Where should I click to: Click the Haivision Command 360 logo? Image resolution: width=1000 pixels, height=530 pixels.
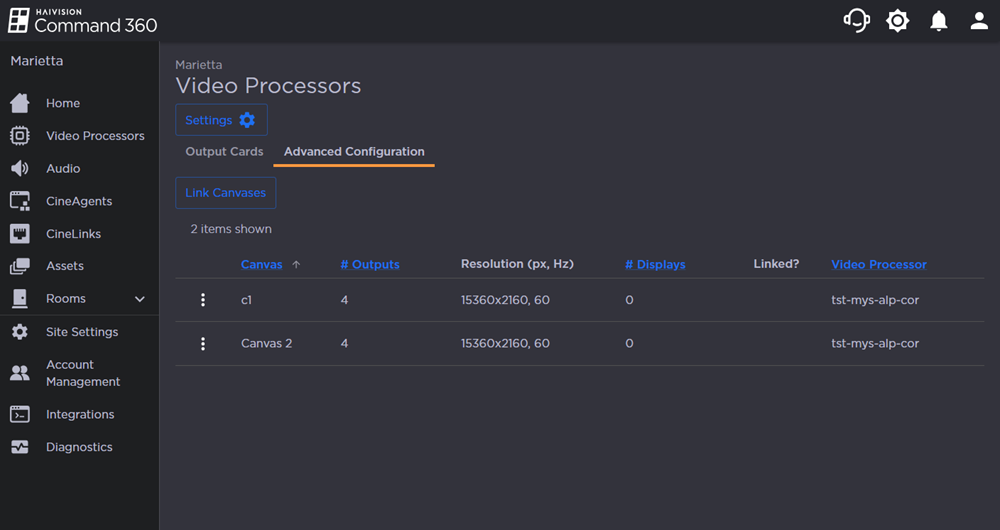(82, 21)
